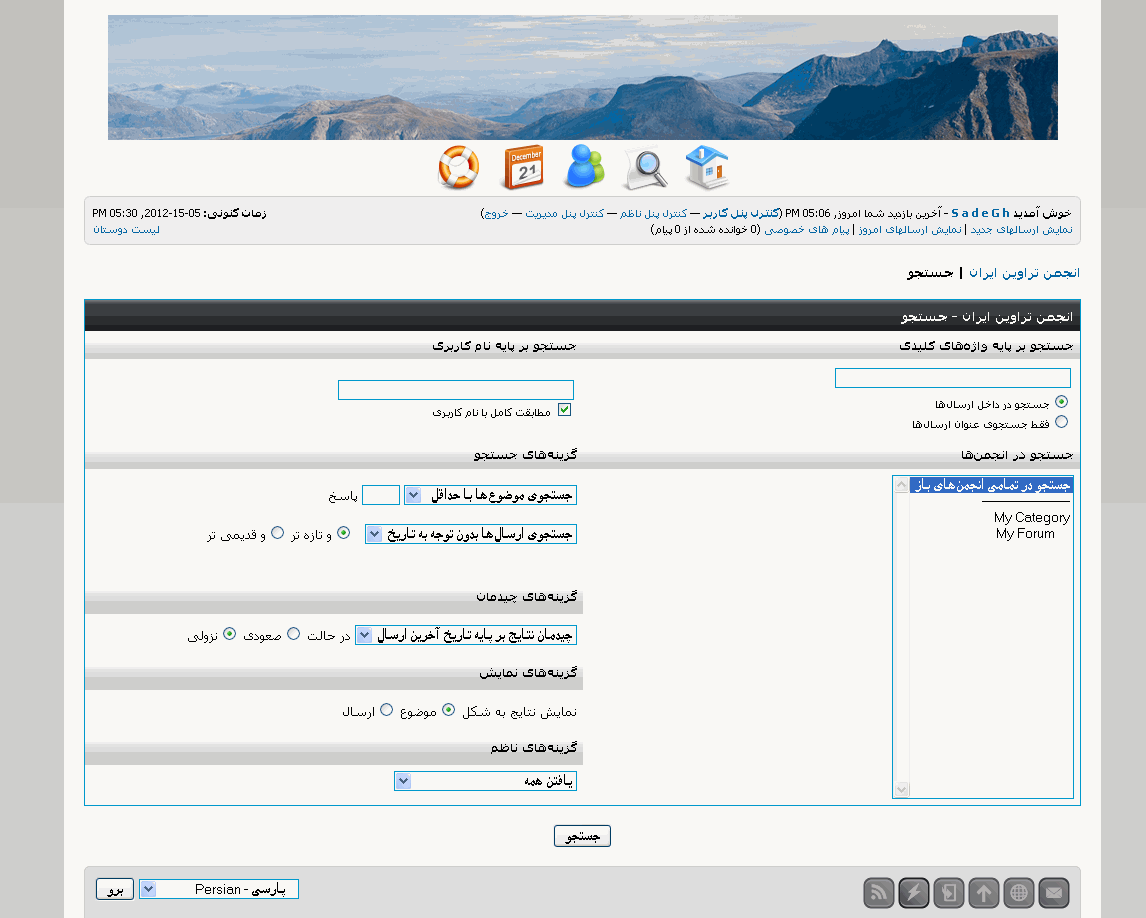Image resolution: width=1146 pixels, height=918 pixels.
Task: Click the RSS feed footer icon
Action: coord(879,892)
